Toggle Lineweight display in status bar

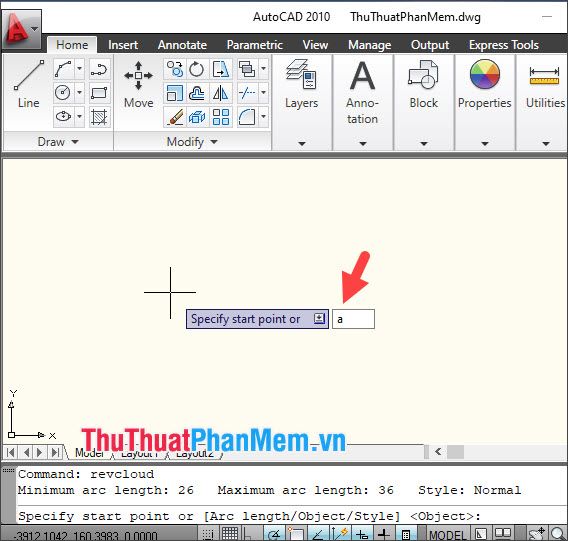coord(384,534)
